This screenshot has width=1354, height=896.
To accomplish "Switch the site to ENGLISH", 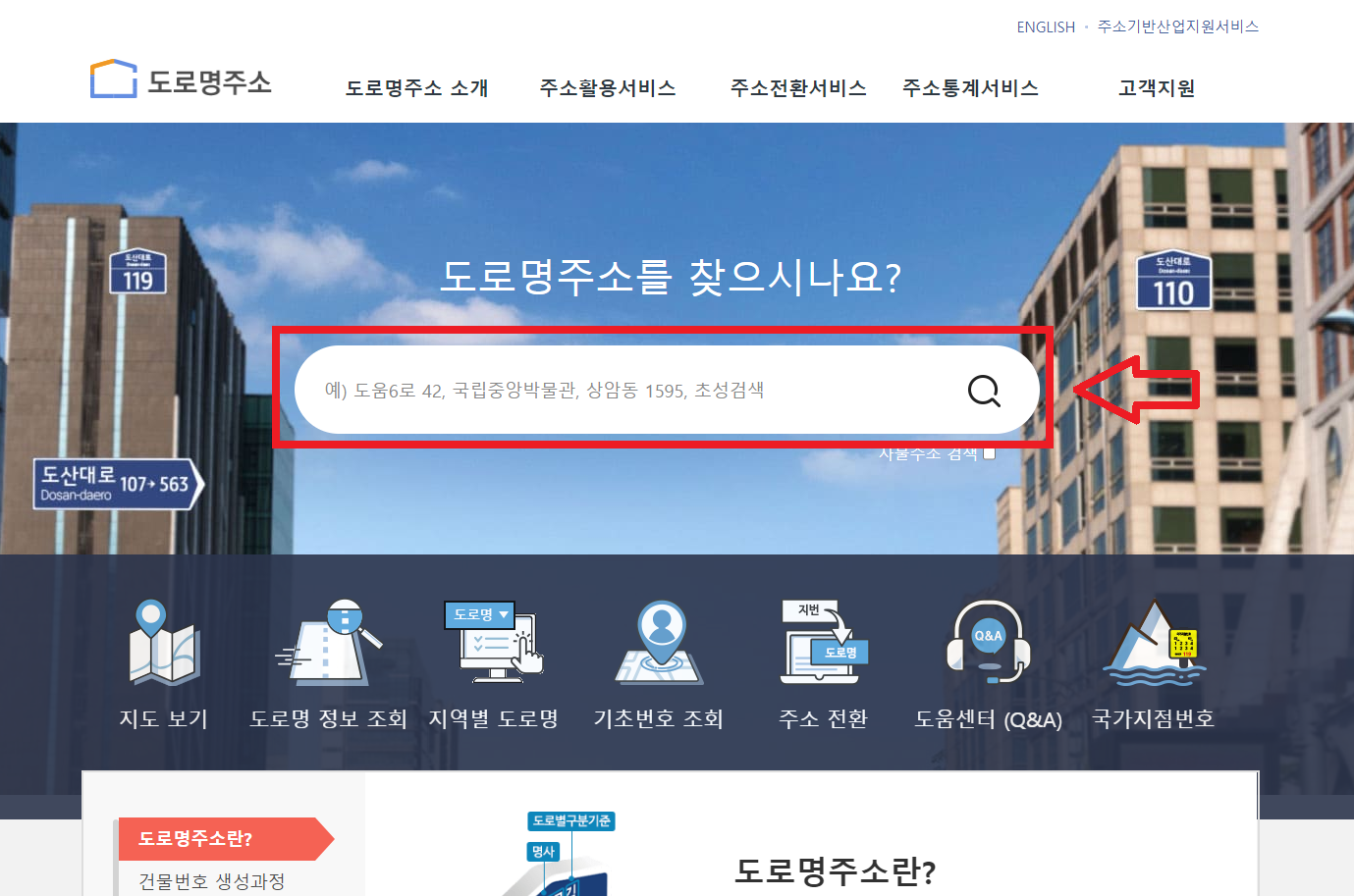I will click(1046, 26).
